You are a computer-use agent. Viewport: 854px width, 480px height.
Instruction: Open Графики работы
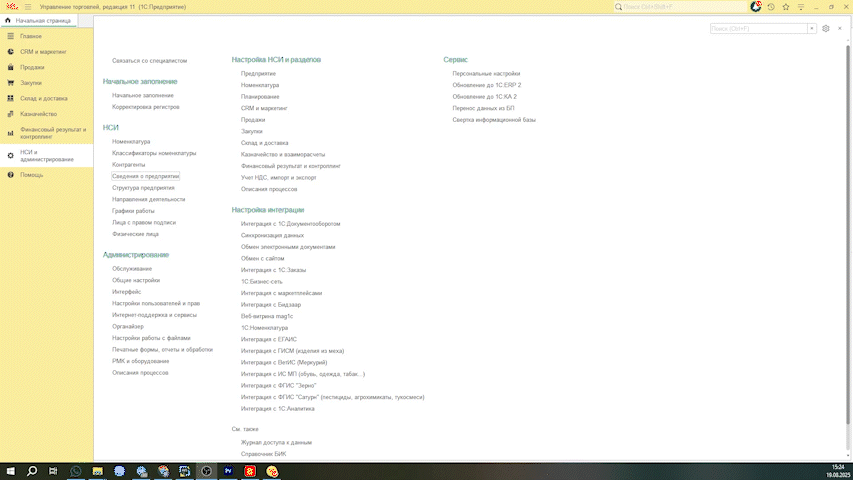pos(133,211)
